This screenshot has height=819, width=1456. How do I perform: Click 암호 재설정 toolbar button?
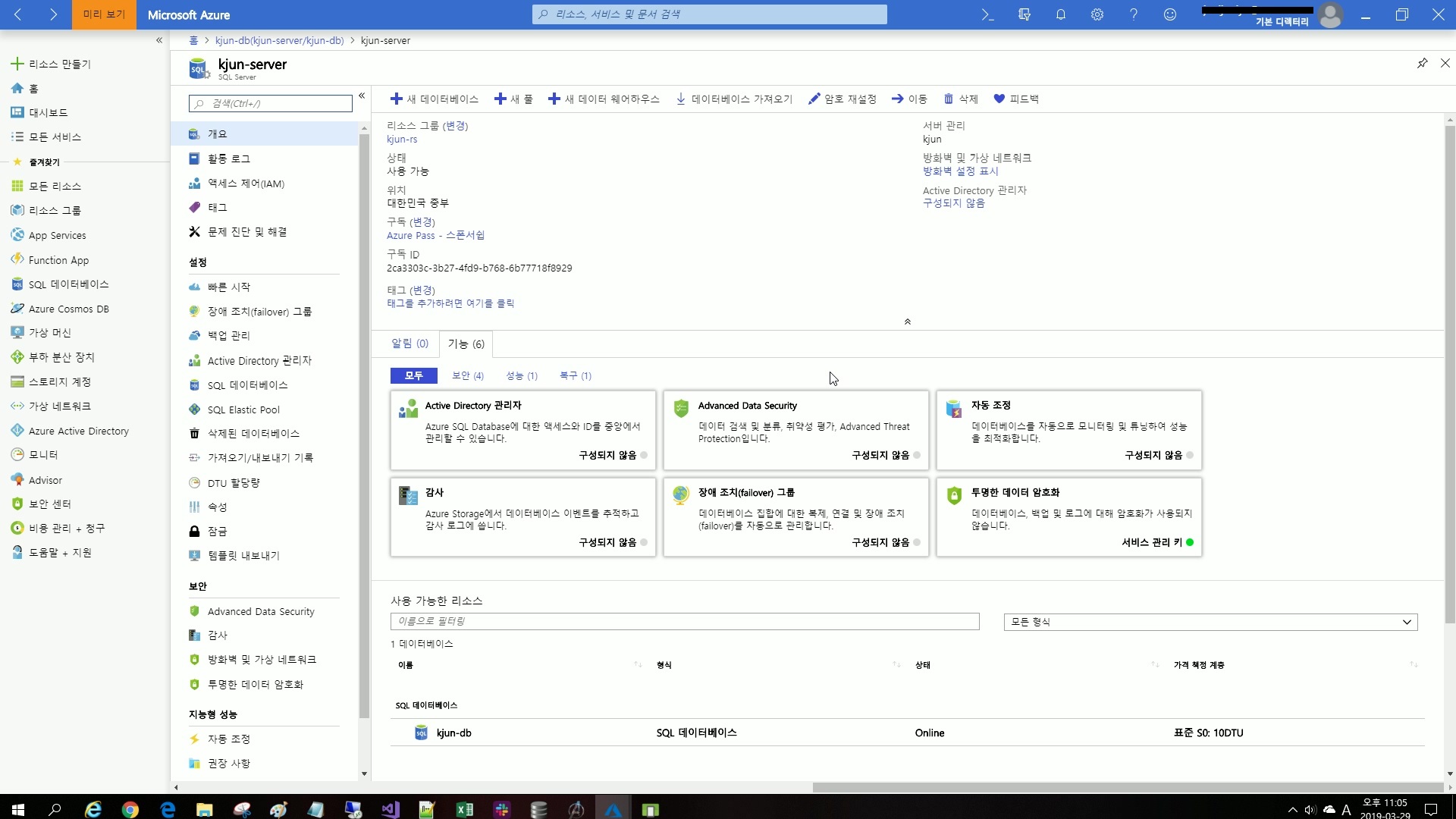pos(843,99)
